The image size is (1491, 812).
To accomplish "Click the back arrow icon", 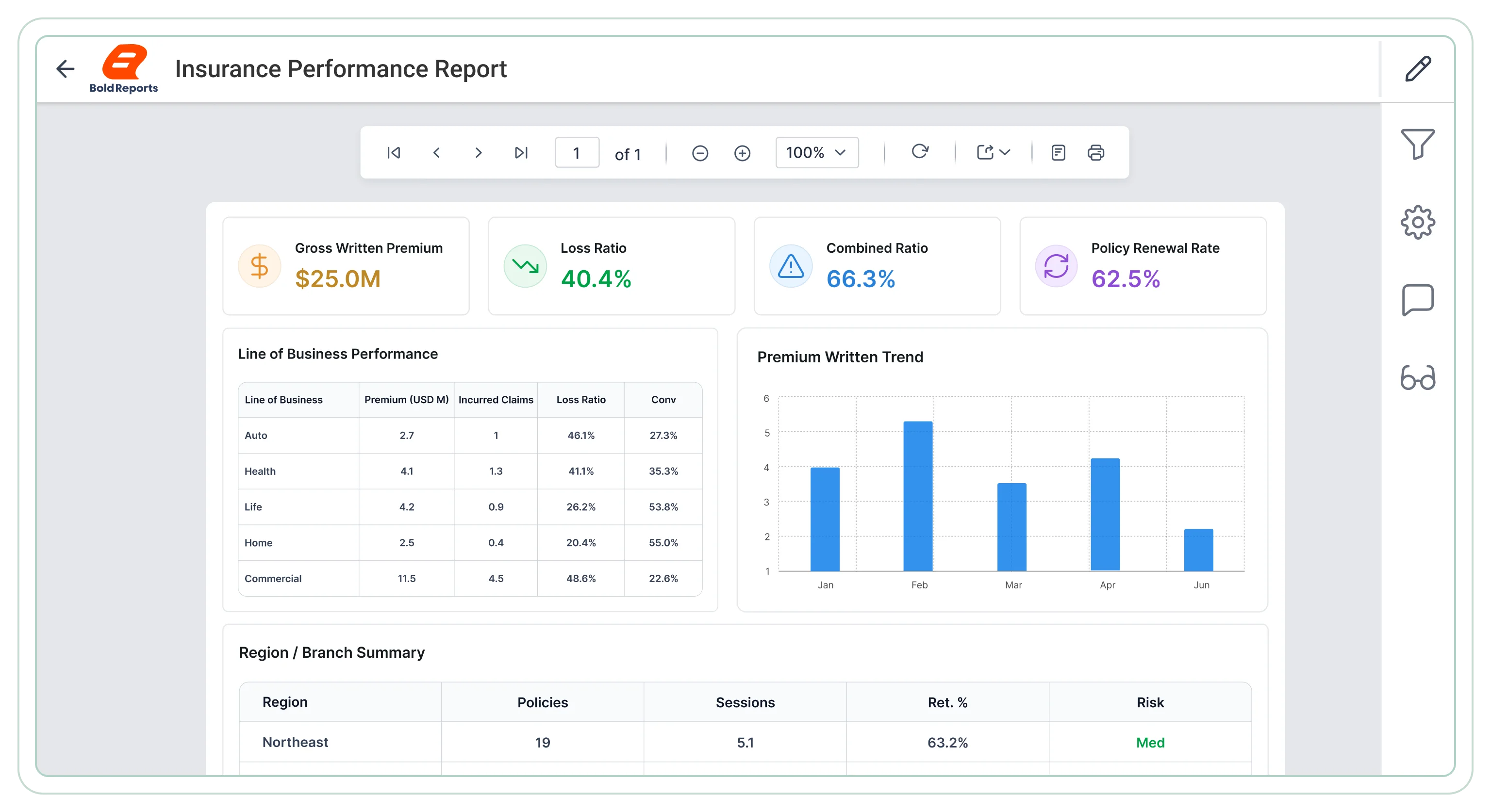I will pos(66,69).
